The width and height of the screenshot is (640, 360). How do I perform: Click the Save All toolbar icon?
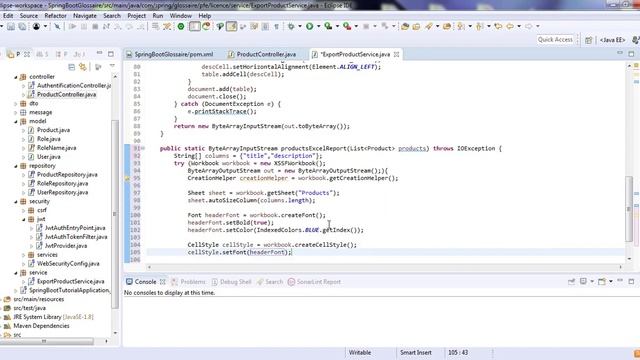coord(22,27)
